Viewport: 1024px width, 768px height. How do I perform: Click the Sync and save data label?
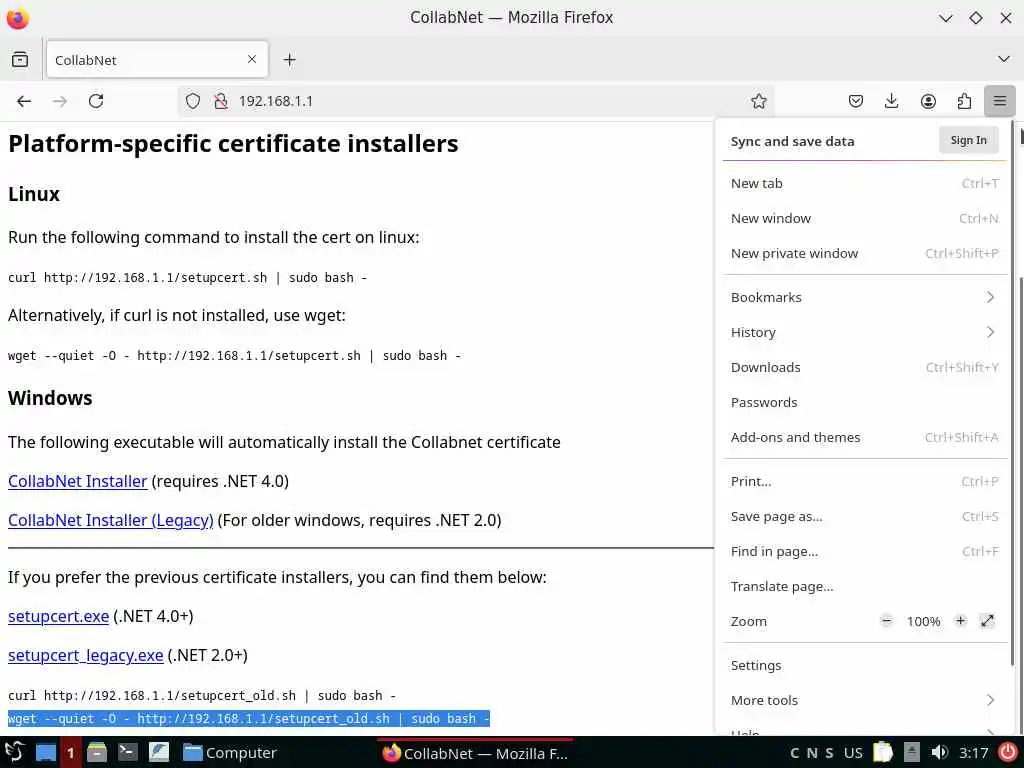point(792,141)
